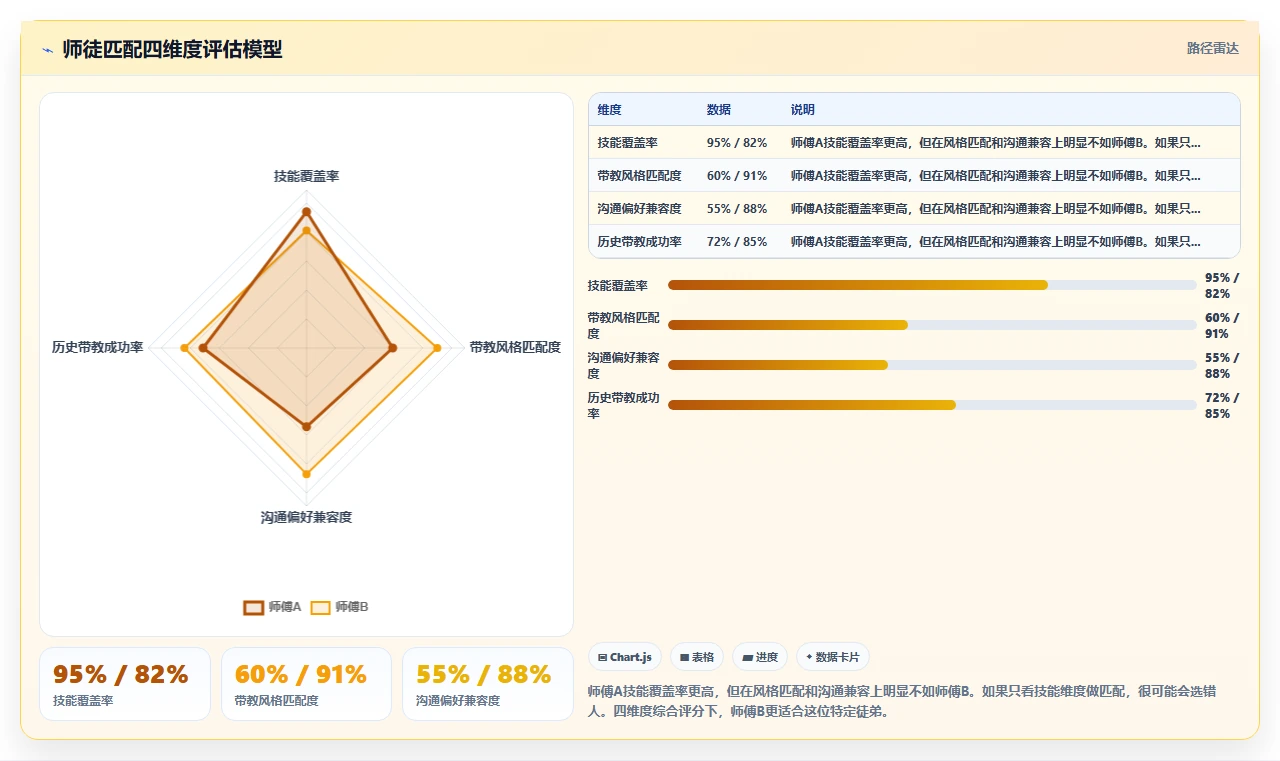Viewport: 1280px width, 761px height.
Task: Open the 95% / 82% stat card
Action: pyautogui.click(x=125, y=684)
